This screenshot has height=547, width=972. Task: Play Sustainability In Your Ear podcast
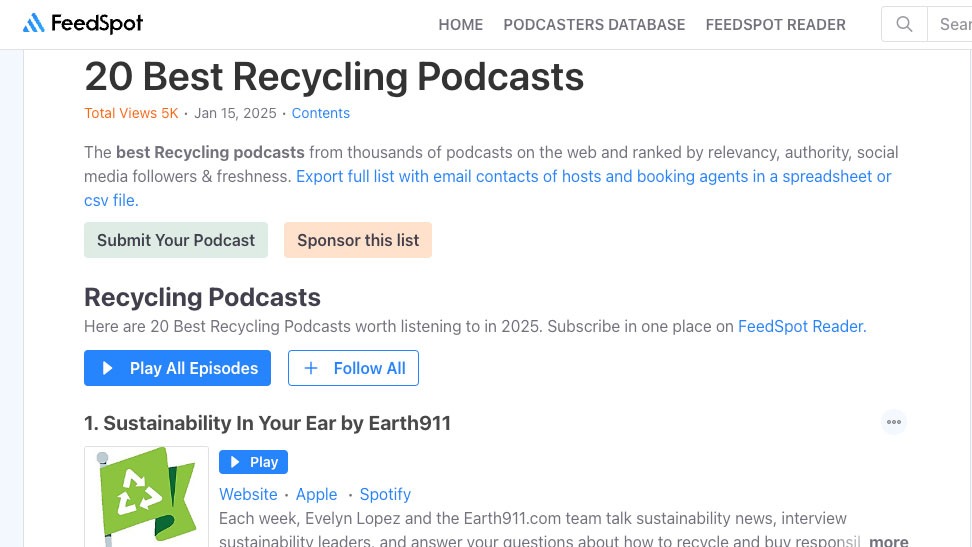[253, 462]
